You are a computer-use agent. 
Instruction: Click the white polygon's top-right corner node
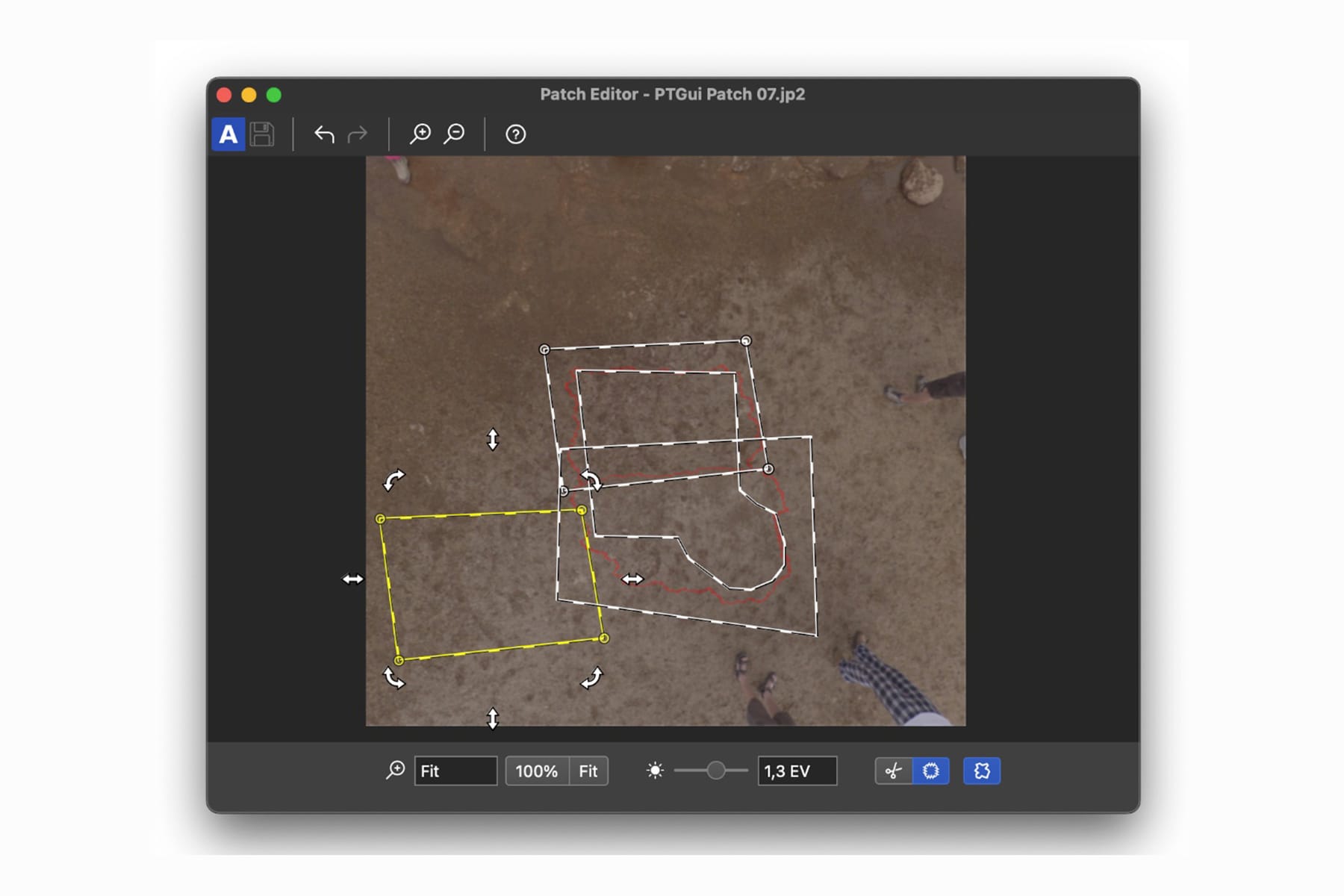click(x=746, y=341)
